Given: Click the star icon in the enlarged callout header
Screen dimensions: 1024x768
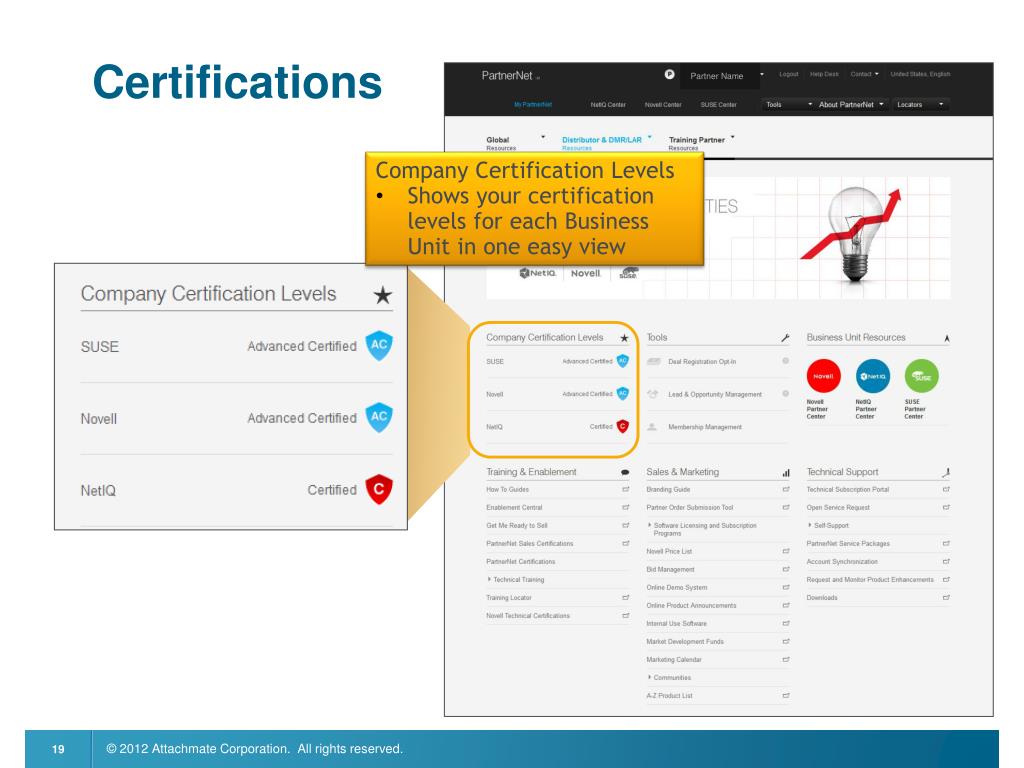Looking at the screenshot, I should pyautogui.click(x=383, y=295).
